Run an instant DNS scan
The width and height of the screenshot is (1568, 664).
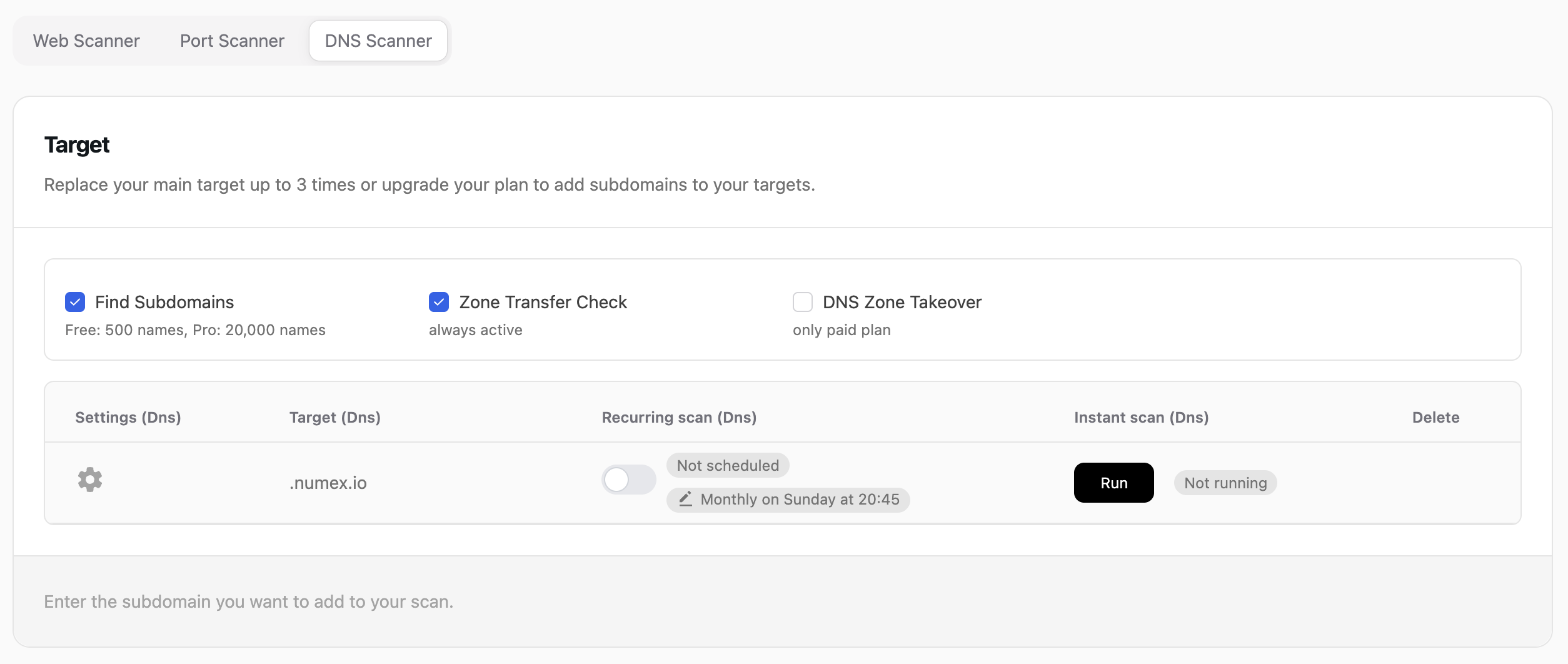[1113, 483]
